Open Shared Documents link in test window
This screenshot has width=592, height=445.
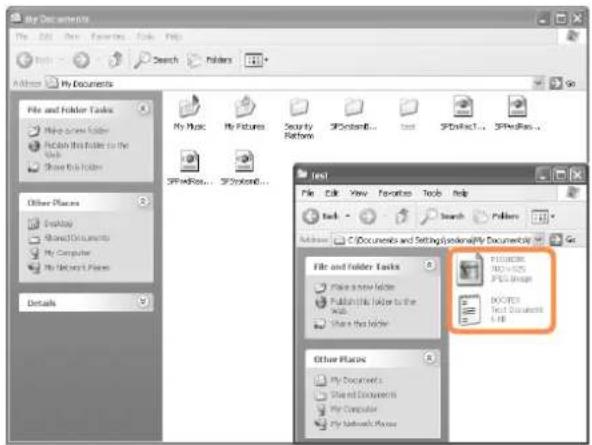pos(356,395)
